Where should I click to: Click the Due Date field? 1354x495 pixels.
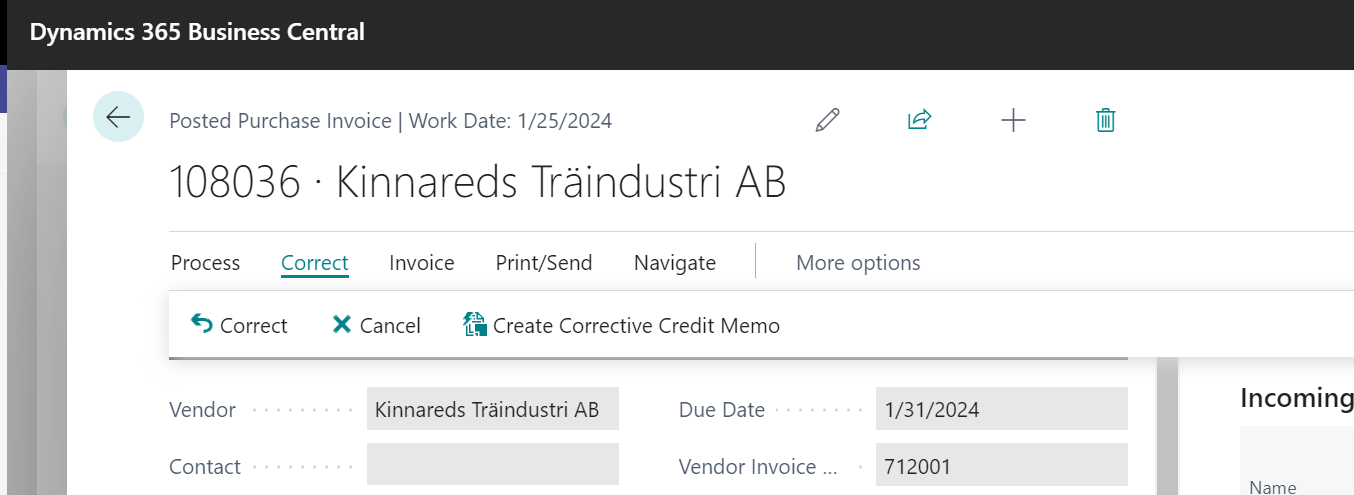(x=1001, y=409)
